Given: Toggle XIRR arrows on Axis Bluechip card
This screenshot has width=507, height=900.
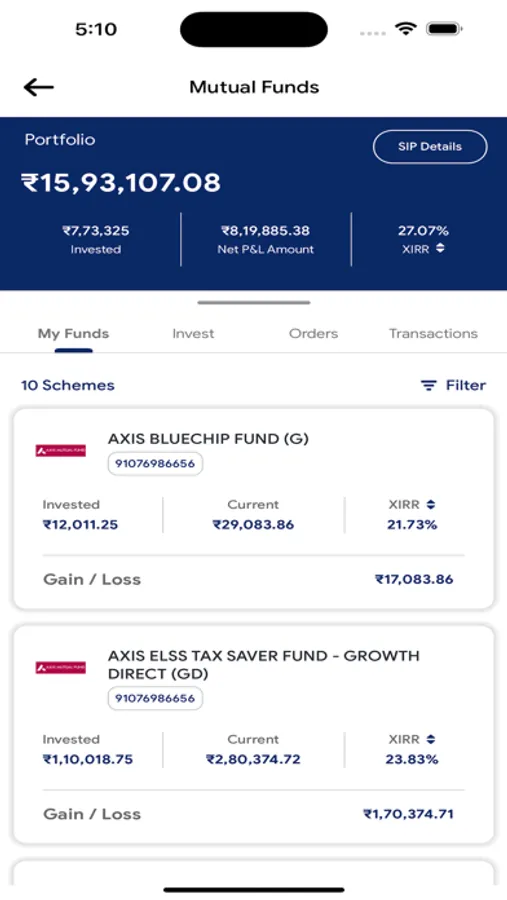Looking at the screenshot, I should [431, 505].
